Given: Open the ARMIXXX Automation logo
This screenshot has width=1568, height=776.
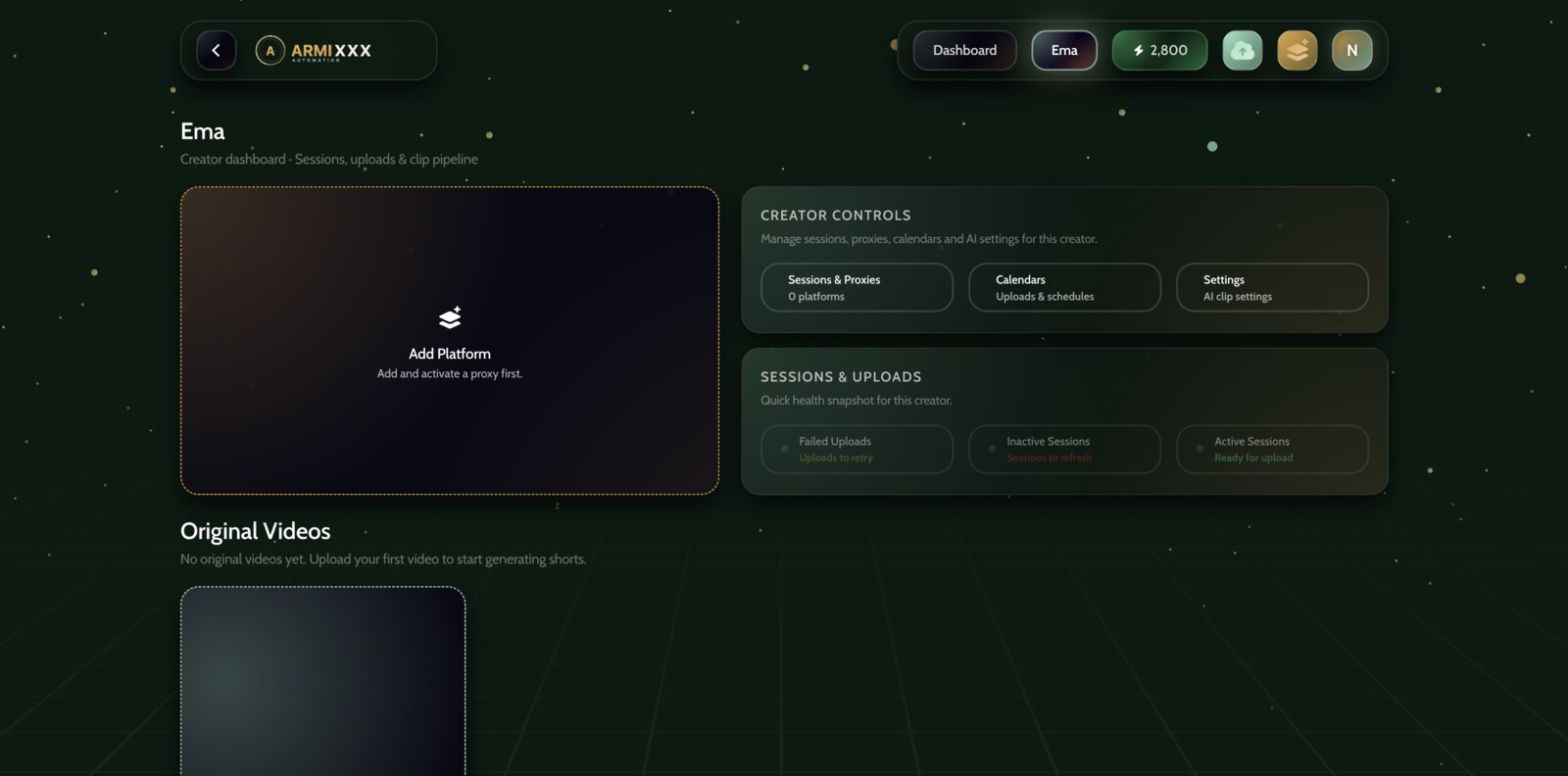Looking at the screenshot, I should [x=314, y=50].
